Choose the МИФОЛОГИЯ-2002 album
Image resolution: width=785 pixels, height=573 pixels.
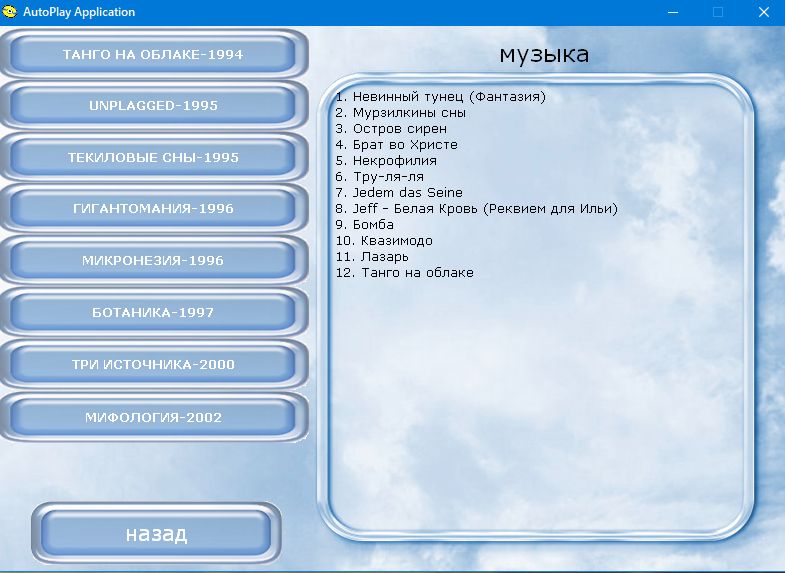click(x=153, y=417)
